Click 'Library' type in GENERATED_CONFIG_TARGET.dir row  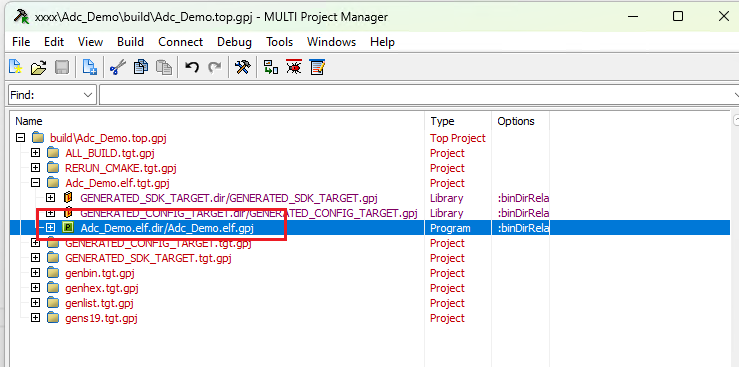click(446, 213)
